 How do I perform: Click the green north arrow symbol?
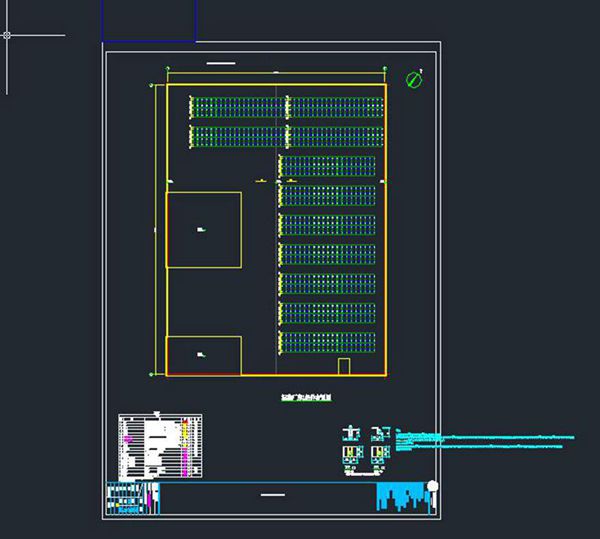click(x=414, y=79)
